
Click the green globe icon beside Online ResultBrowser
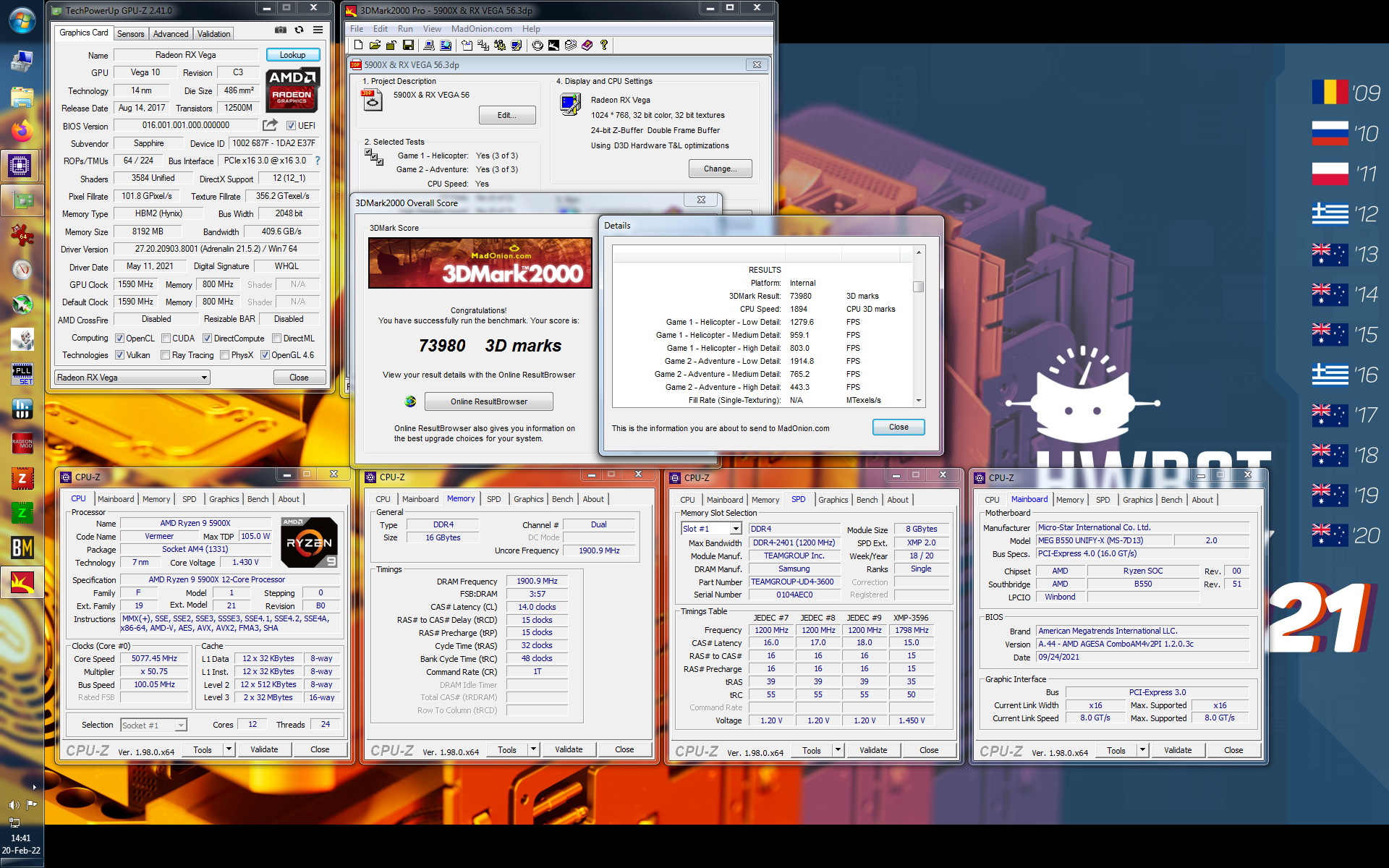click(x=410, y=401)
